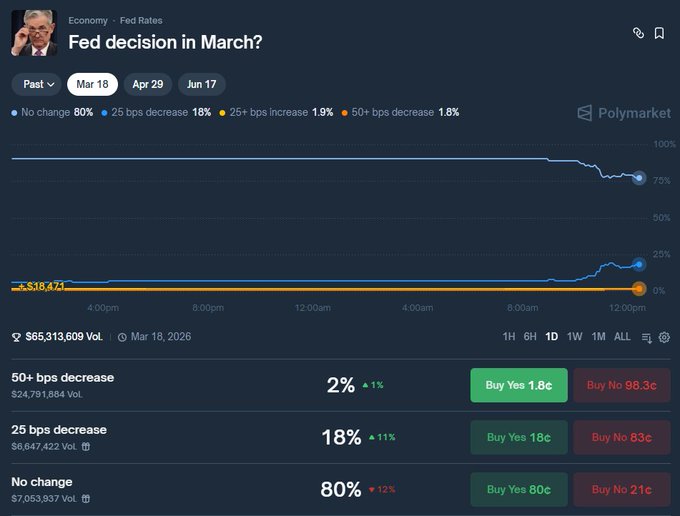Image resolution: width=680 pixels, height=516 pixels.
Task: Buy No on 25 bps decrease
Action: [x=621, y=437]
